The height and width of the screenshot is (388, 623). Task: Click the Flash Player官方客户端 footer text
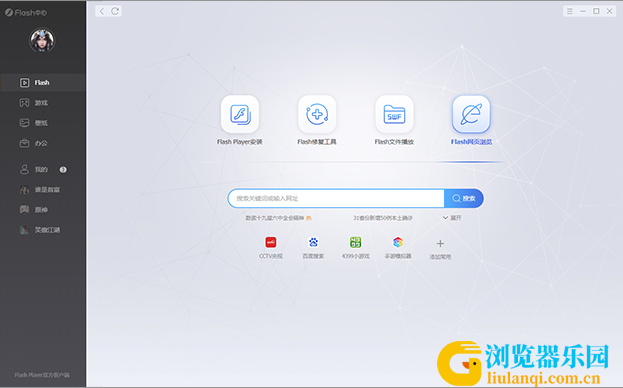(x=42, y=375)
